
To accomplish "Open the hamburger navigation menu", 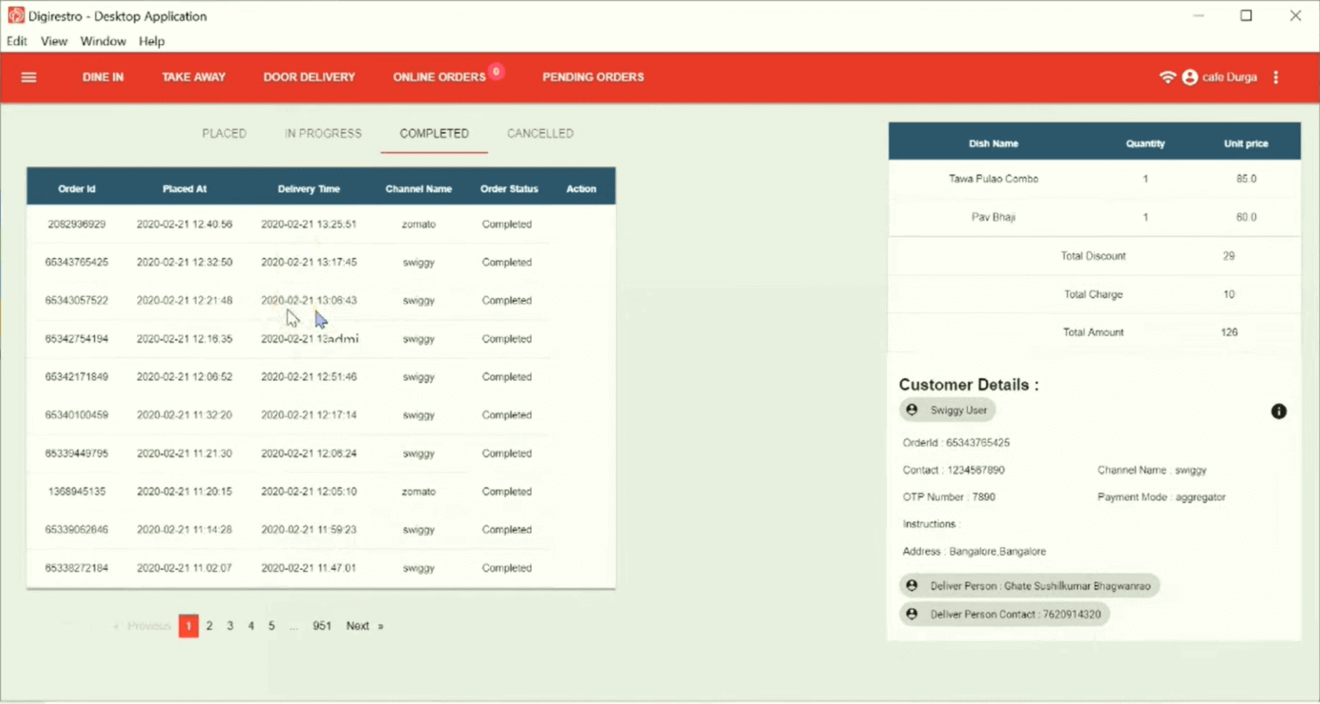I will pos(28,76).
